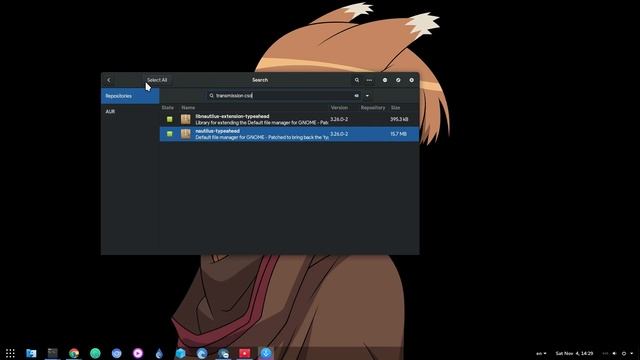Launch Google Chrome from dock

click(74, 353)
